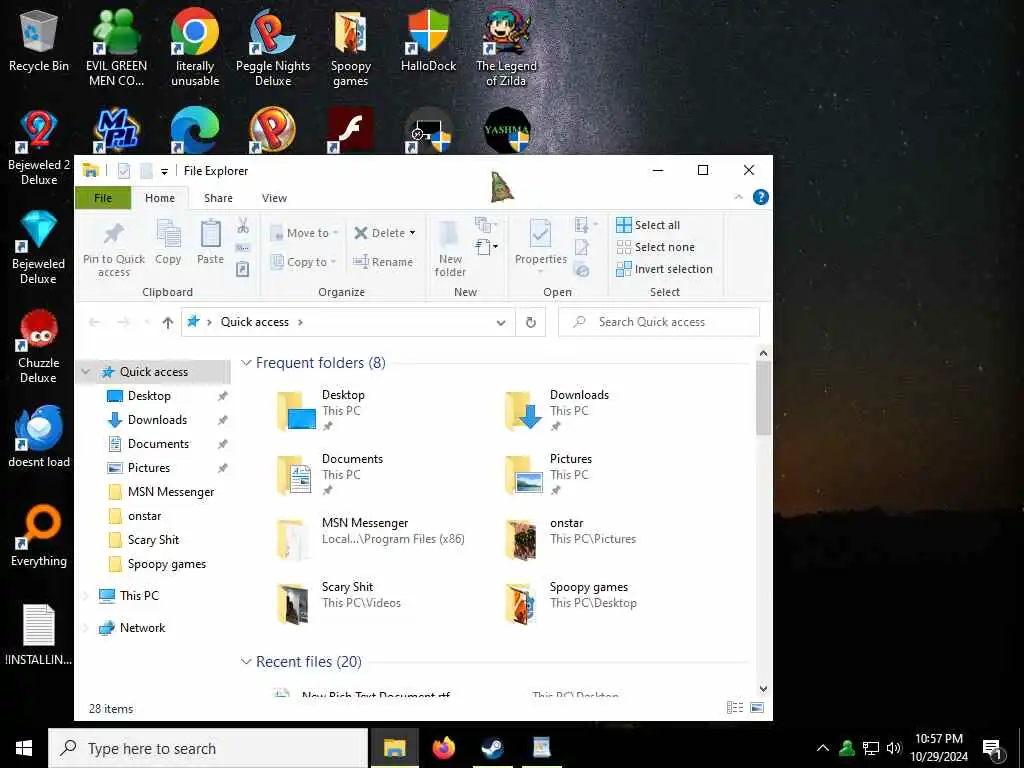Click Invert selection in ribbon
Viewport: 1024px width, 768px height.
click(664, 269)
